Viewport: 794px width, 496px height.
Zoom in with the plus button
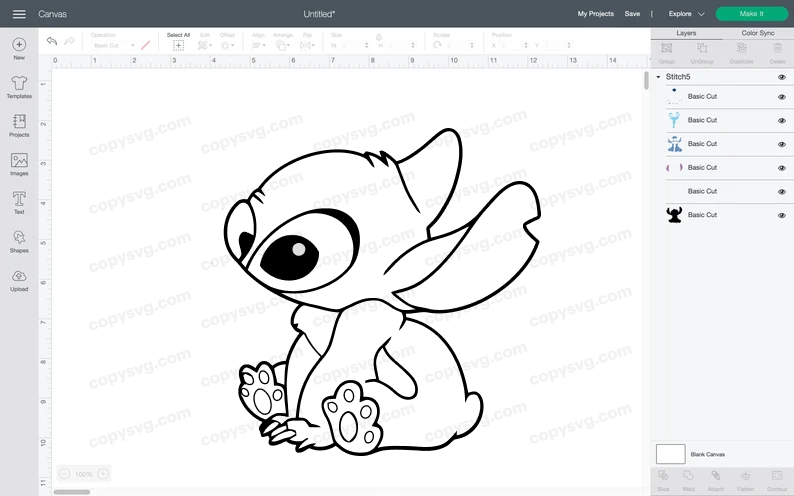coord(103,474)
